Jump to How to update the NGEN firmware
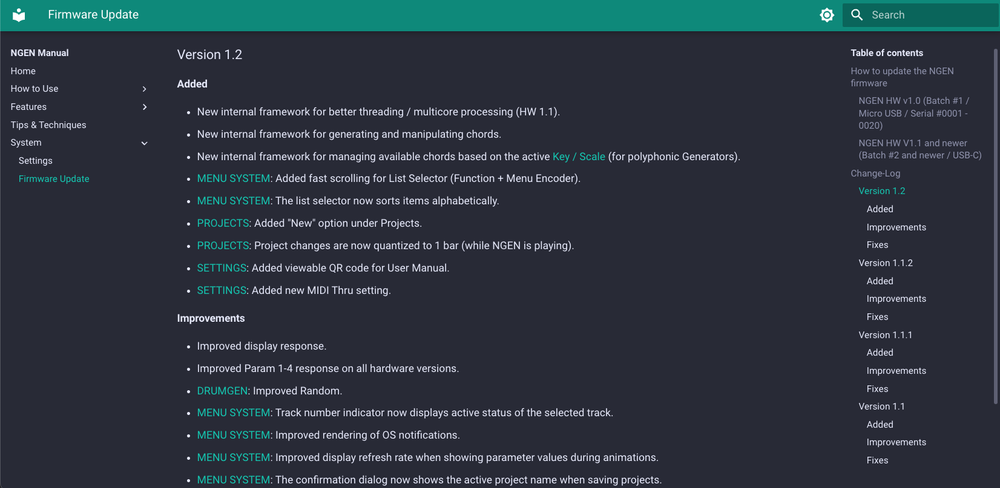The width and height of the screenshot is (1000, 488). (x=902, y=77)
